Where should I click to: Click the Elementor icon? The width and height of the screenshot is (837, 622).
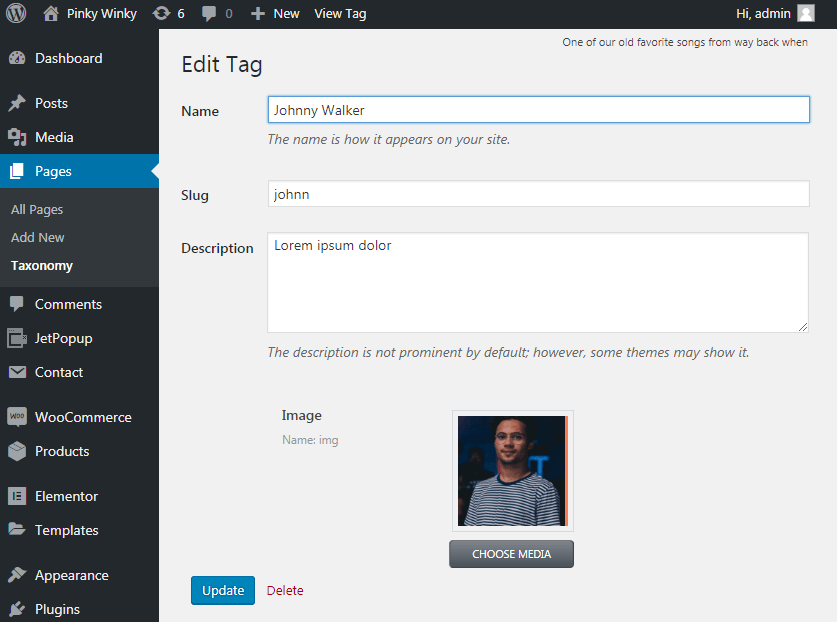tap(17, 496)
